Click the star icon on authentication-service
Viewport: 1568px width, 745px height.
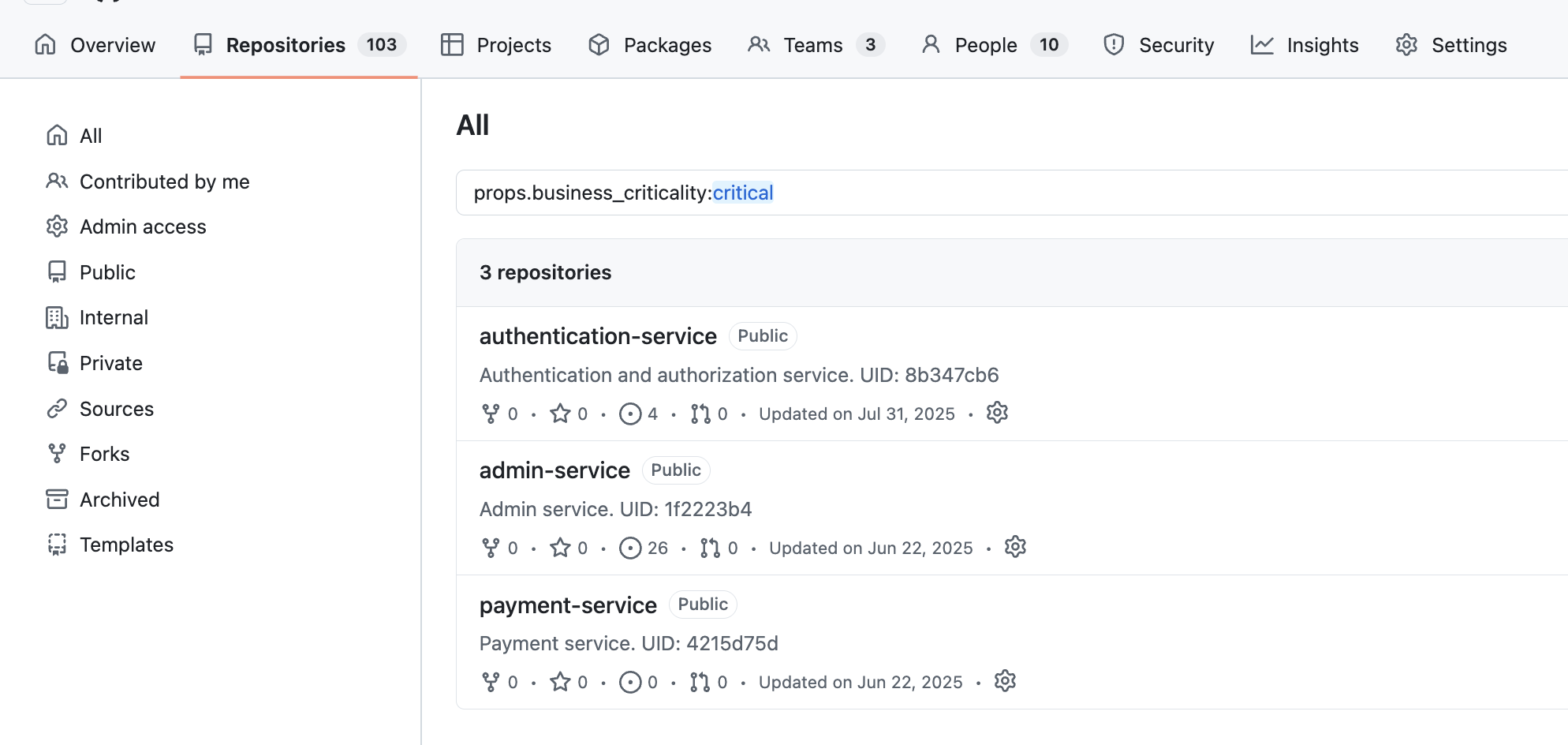[560, 414]
